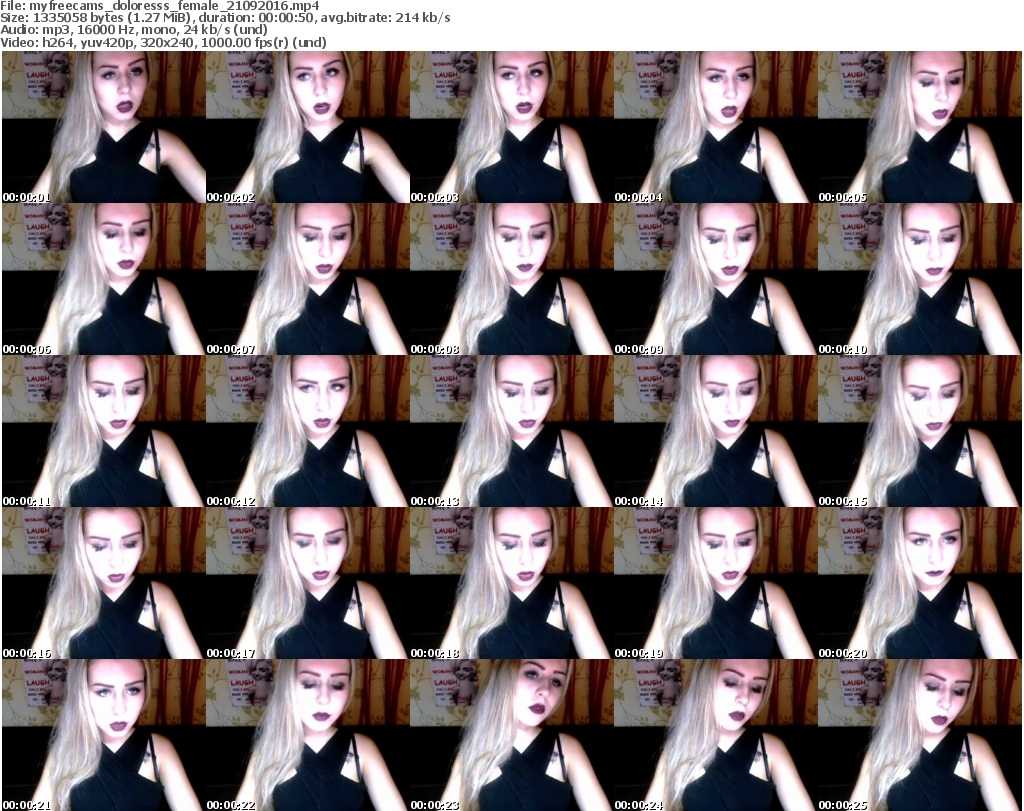Click the thumbnail at 00:00:18
Viewport: 1024px width, 811px height.
point(511,583)
